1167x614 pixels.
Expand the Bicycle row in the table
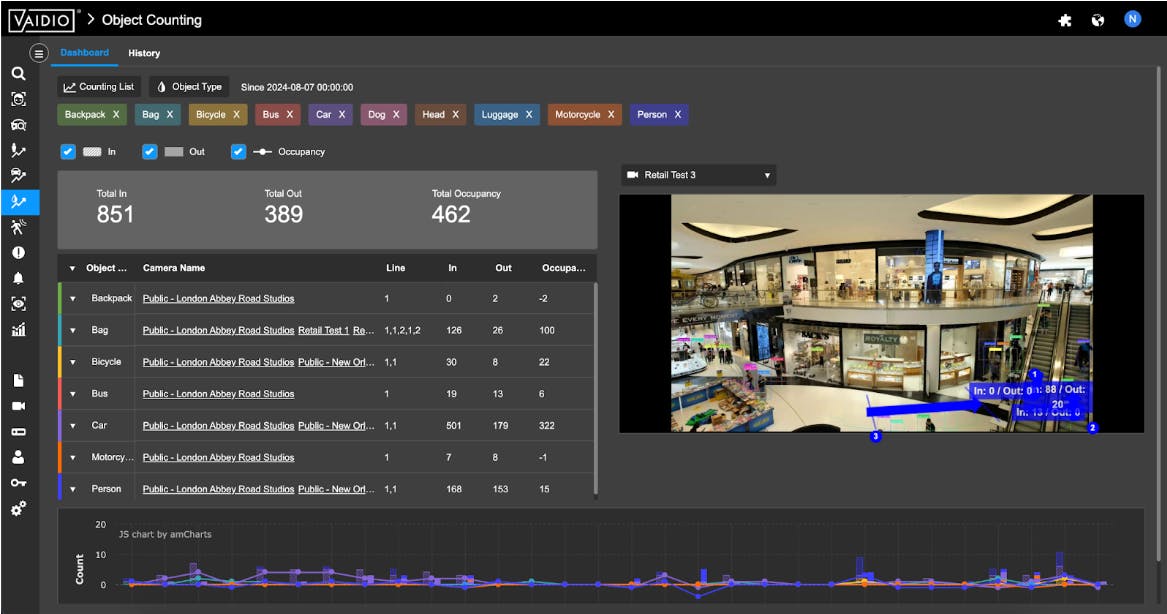tap(73, 362)
